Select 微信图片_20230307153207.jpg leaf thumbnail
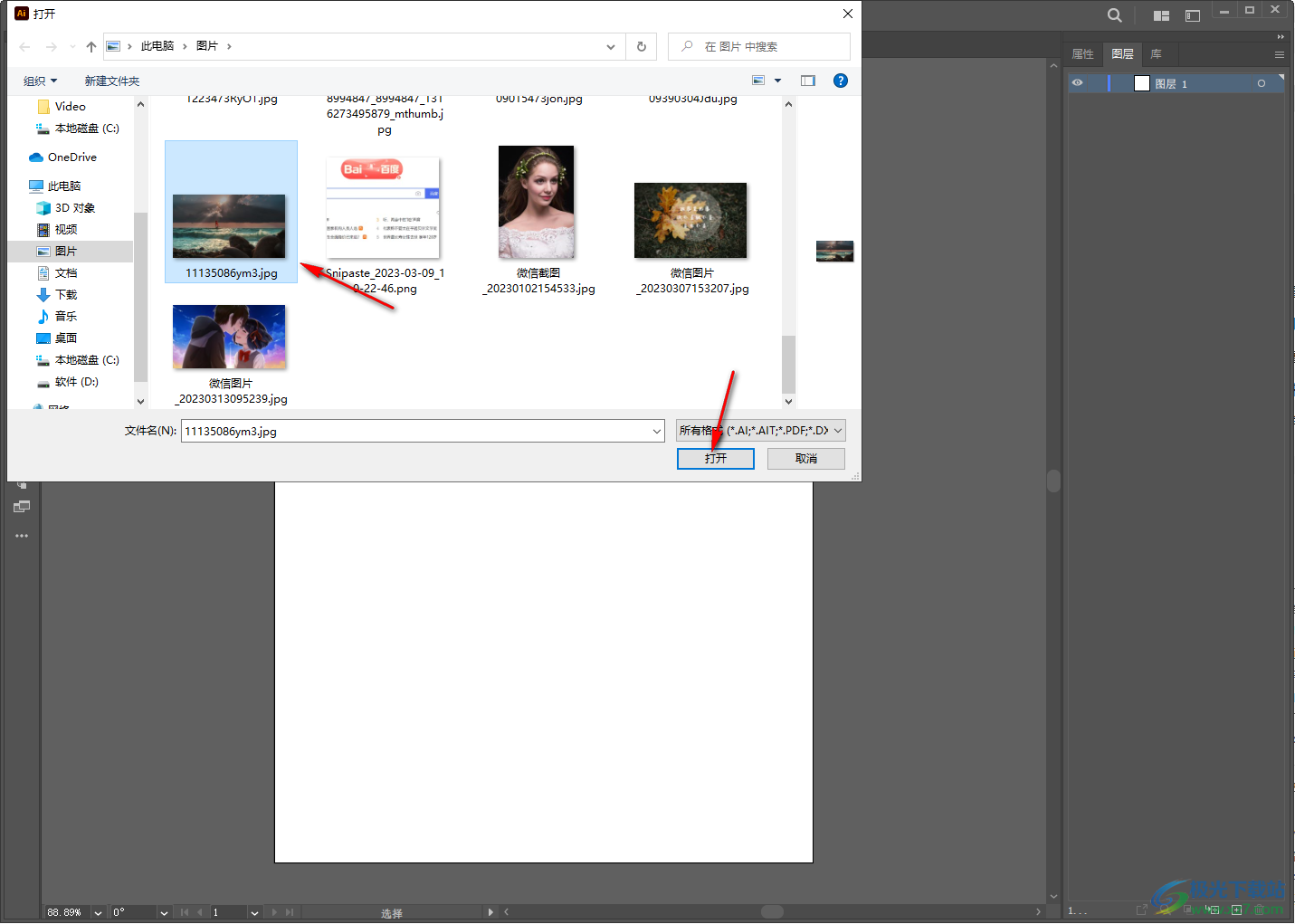 (690, 221)
